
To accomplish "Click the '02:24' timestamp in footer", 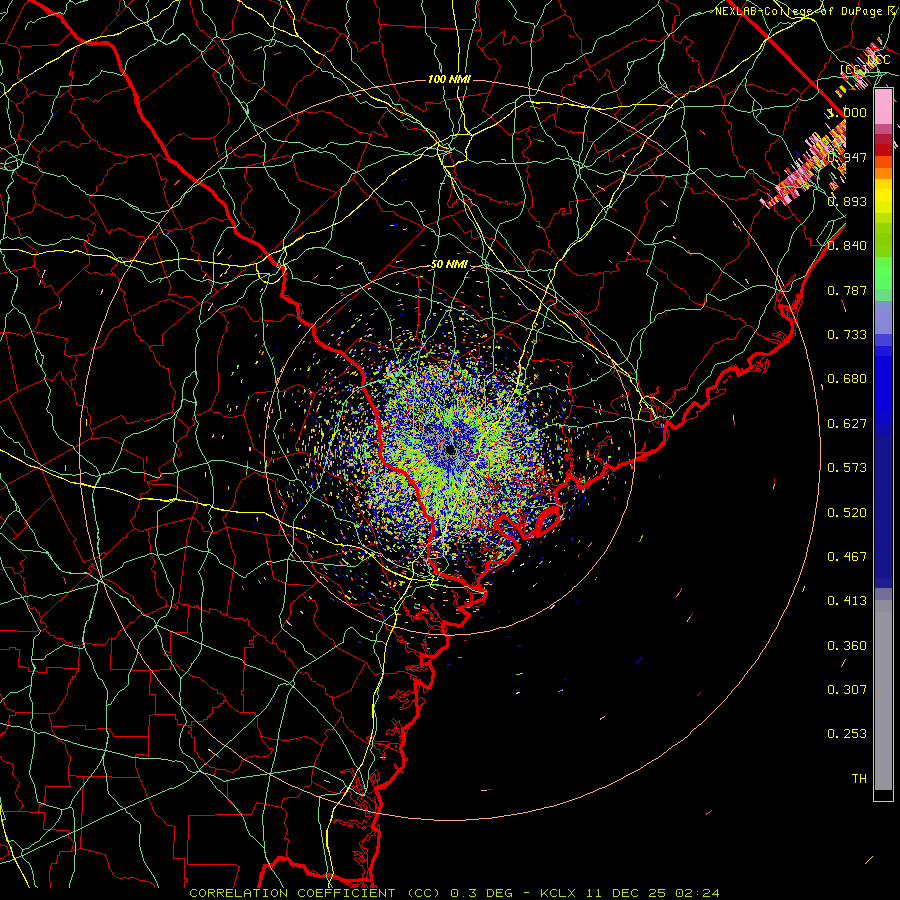I will [x=697, y=893].
